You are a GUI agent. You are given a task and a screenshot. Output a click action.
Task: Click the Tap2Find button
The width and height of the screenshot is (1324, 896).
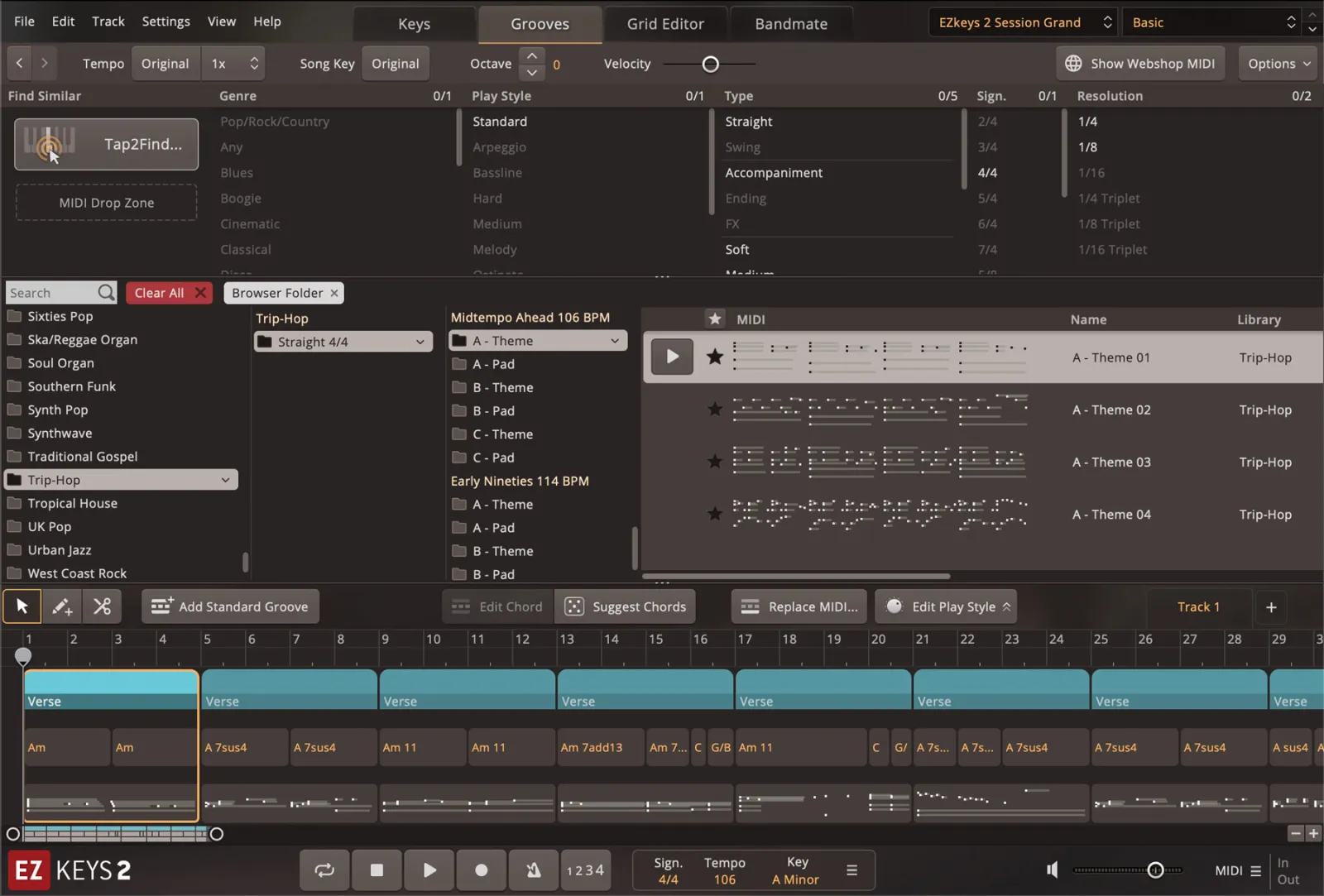click(x=106, y=144)
